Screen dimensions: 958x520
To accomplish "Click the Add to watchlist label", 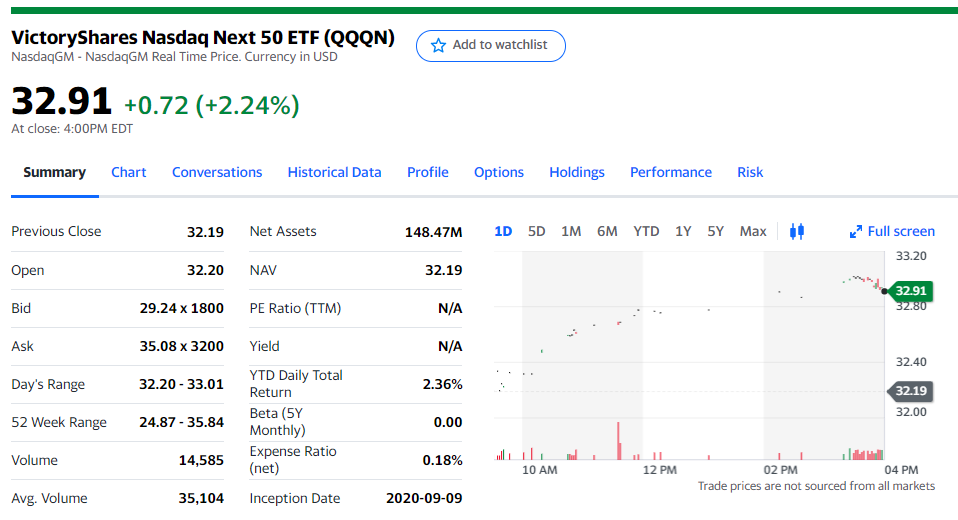I will [x=500, y=45].
